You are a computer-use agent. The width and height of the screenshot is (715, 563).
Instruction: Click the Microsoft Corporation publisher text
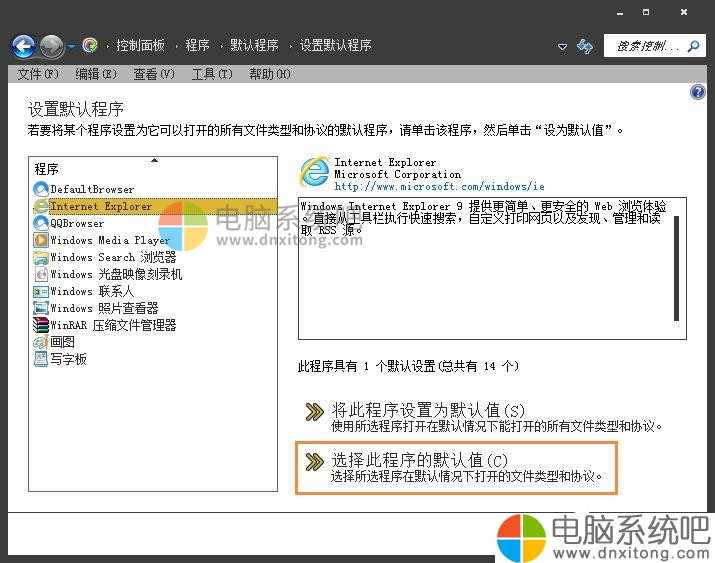[398, 174]
